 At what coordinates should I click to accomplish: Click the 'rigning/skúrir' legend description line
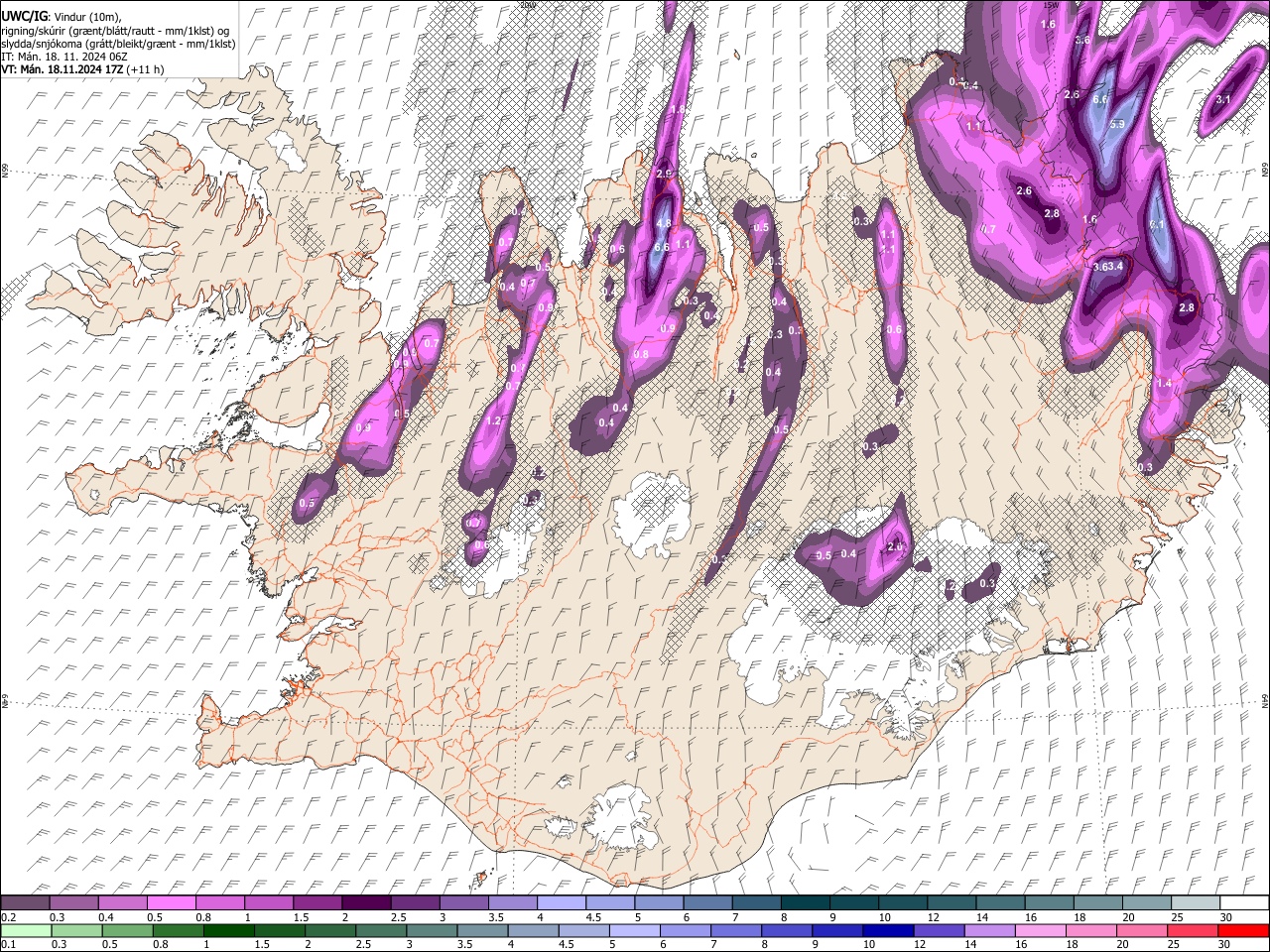click(x=116, y=30)
